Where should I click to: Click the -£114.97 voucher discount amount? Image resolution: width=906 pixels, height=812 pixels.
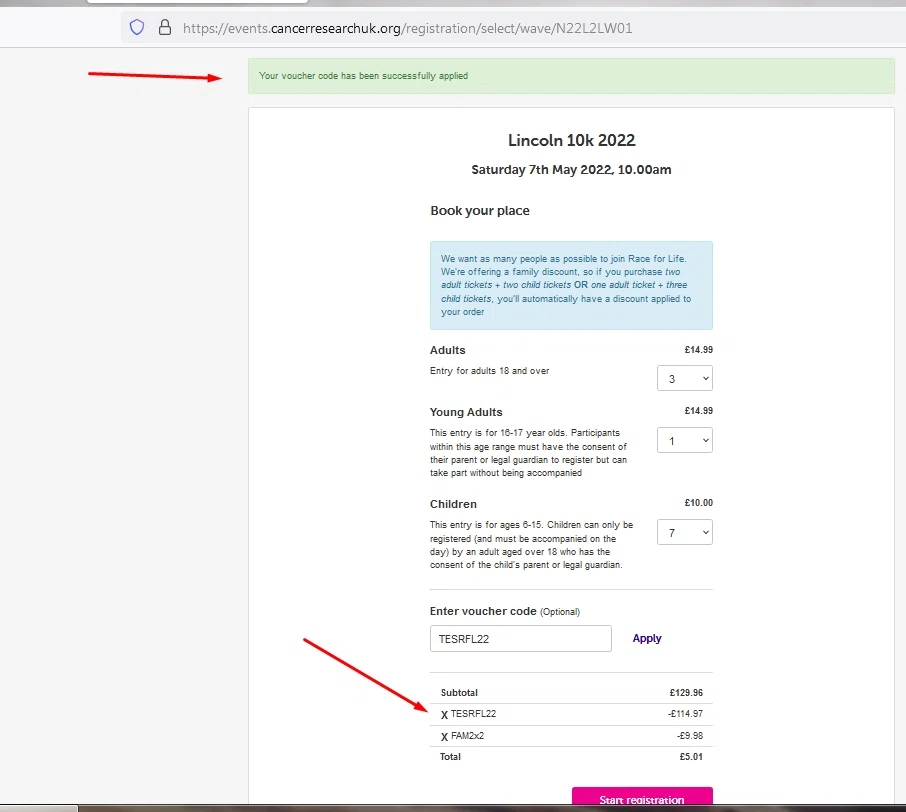[685, 714]
